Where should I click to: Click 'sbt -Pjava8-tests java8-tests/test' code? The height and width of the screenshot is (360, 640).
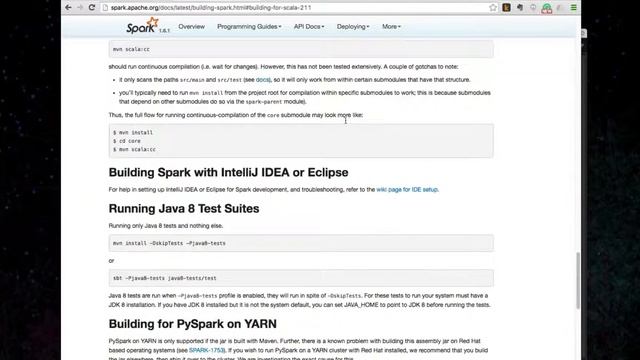tap(164, 278)
